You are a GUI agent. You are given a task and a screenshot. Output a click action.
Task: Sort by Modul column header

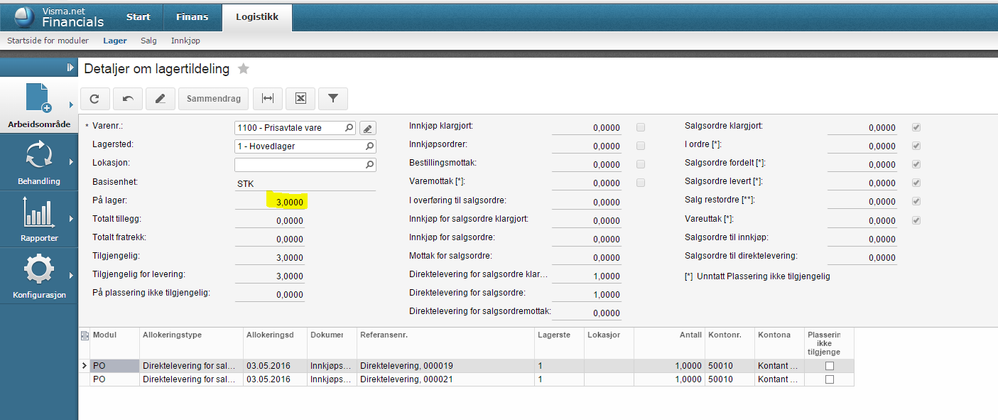[x=115, y=343]
